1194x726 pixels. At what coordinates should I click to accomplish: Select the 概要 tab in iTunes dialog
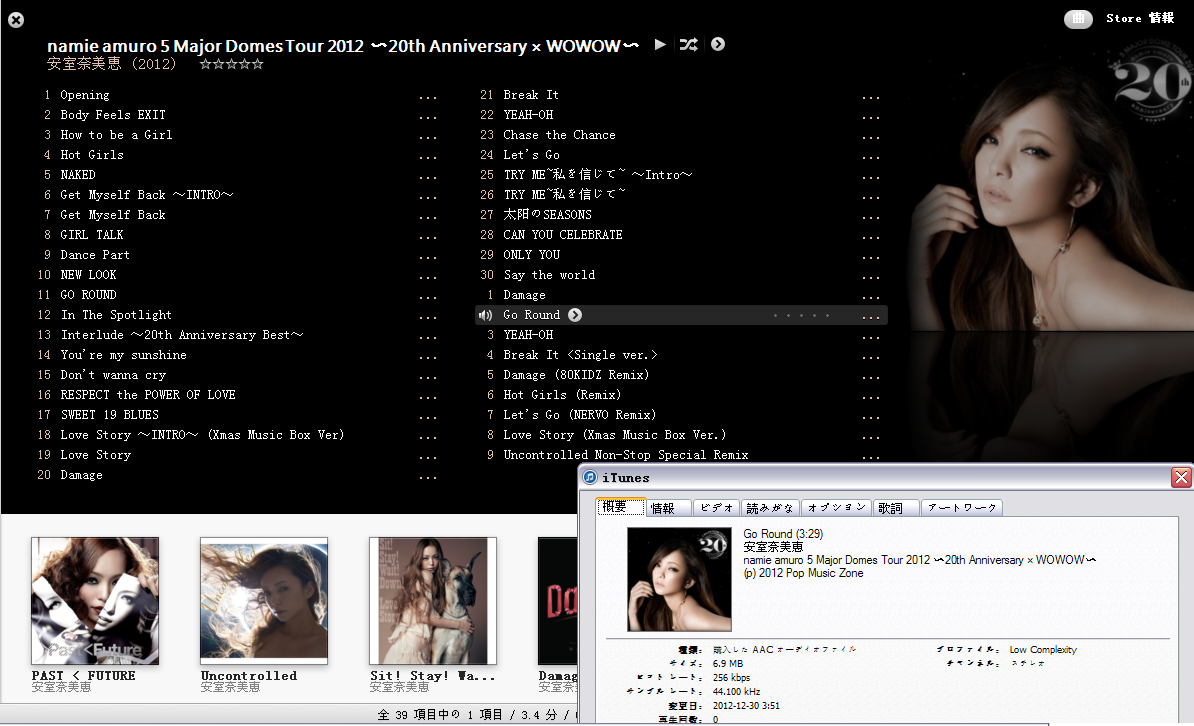click(x=621, y=507)
